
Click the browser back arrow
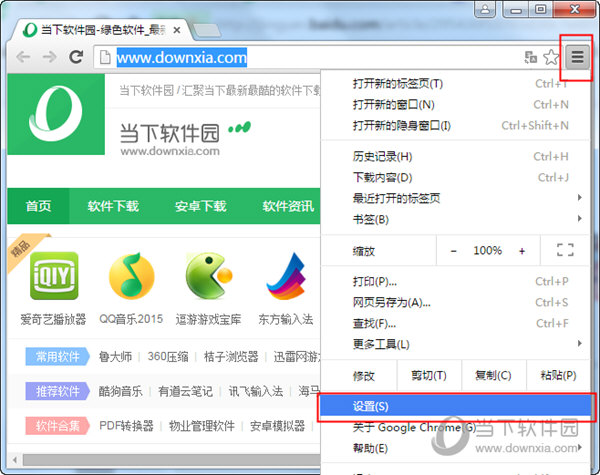(x=22, y=58)
